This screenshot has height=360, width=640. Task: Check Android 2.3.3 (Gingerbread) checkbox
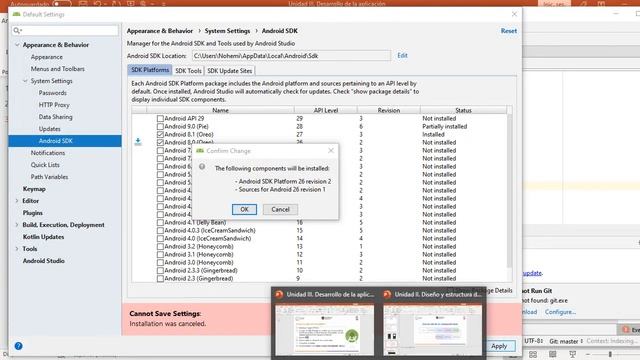[x=160, y=271]
